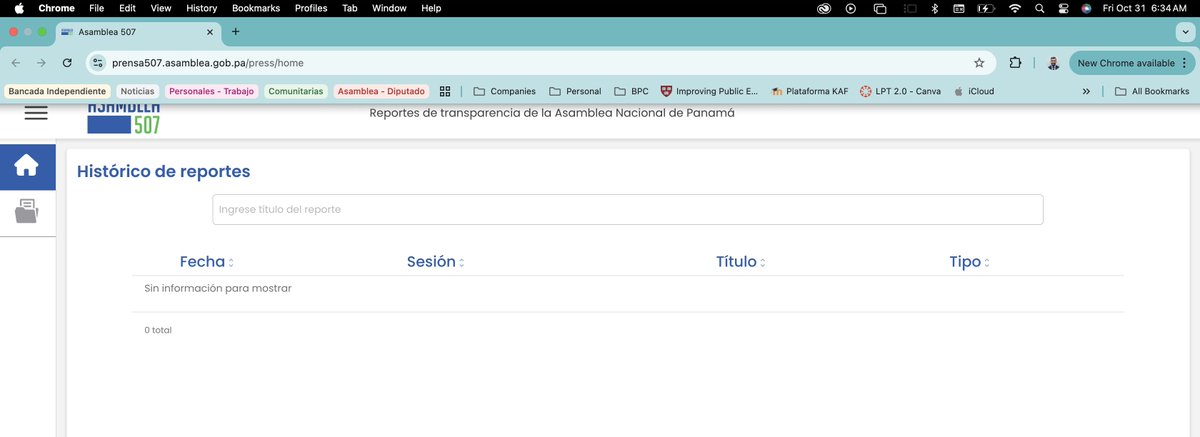Image resolution: width=1200 pixels, height=437 pixels.
Task: Click the date and time clock
Action: pyautogui.click(x=1144, y=8)
